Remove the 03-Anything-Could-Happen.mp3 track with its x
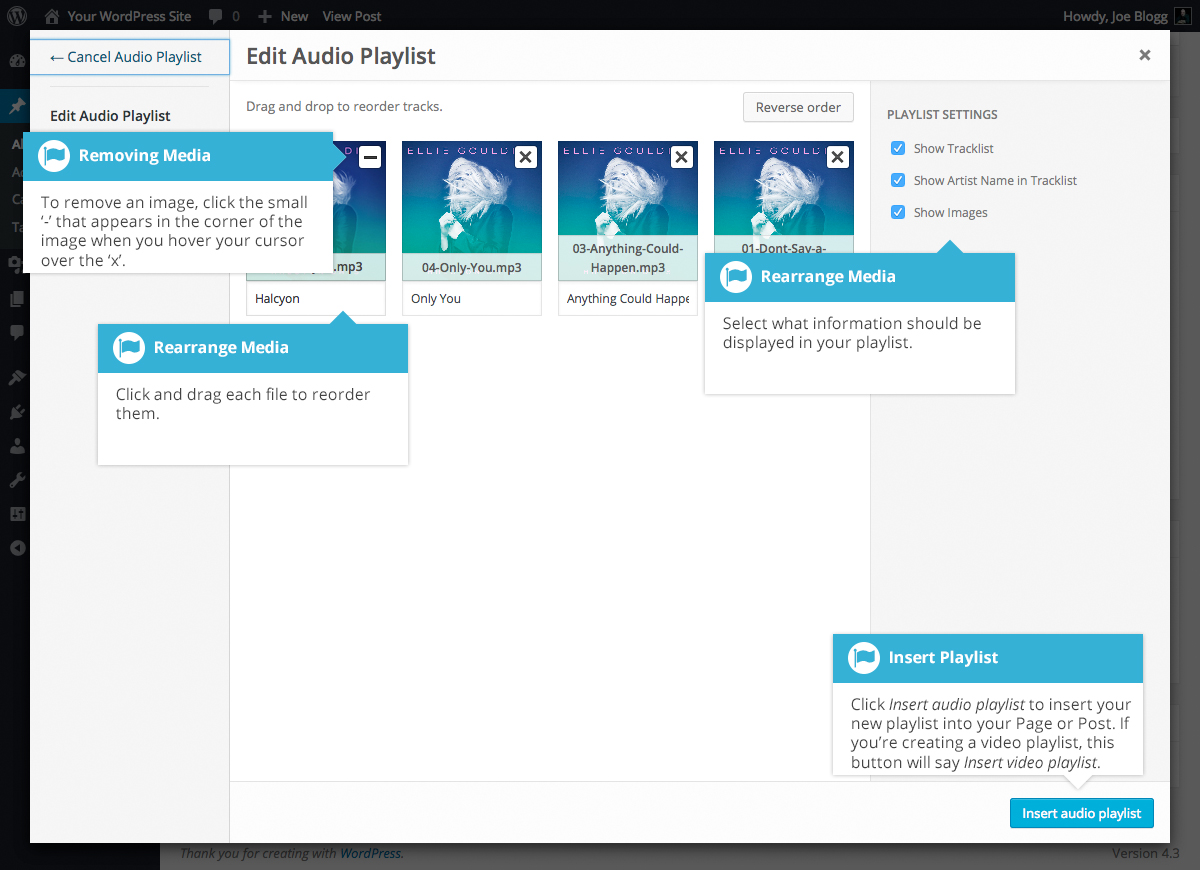This screenshot has height=870, width=1200. [681, 157]
